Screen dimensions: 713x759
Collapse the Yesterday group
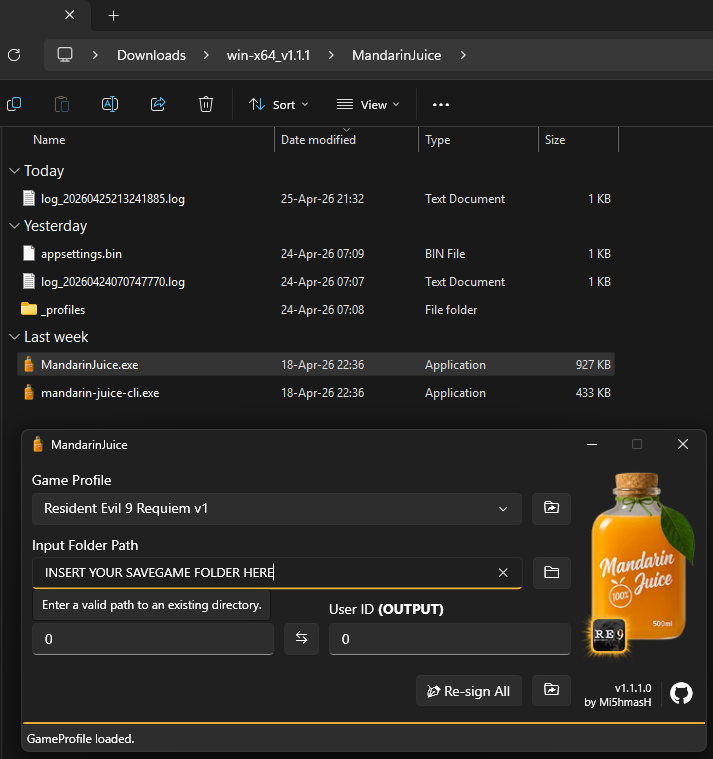(15, 226)
